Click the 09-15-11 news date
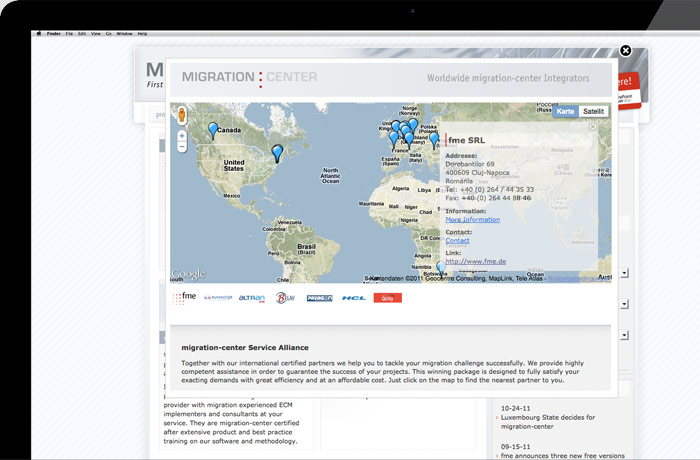The height and width of the screenshot is (460, 700). point(515,447)
